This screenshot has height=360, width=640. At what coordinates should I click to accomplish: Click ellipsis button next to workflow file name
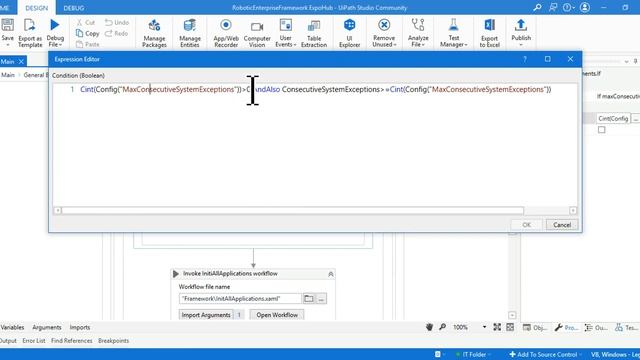point(321,298)
